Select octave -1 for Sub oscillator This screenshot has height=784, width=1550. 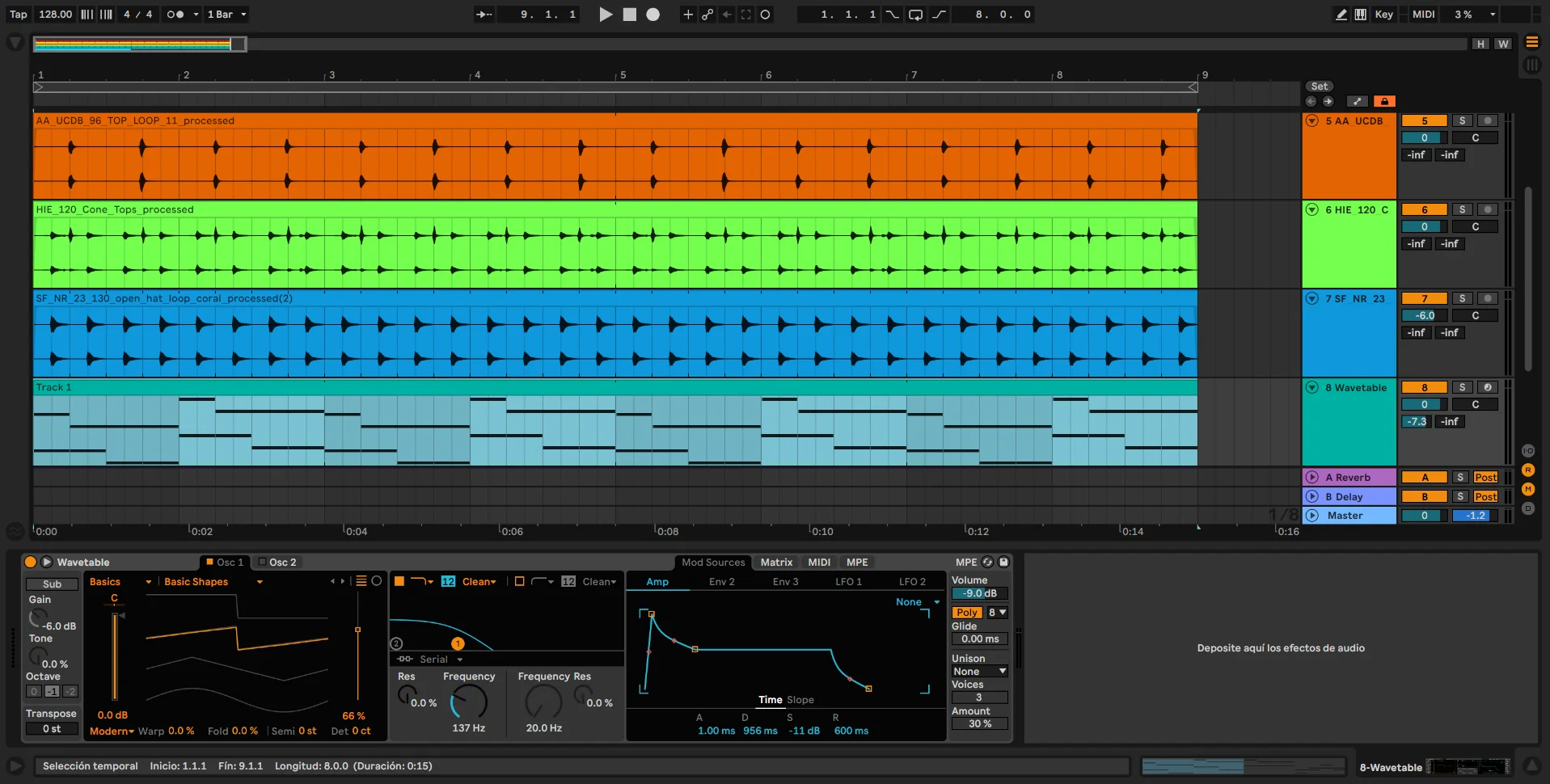pos(52,692)
